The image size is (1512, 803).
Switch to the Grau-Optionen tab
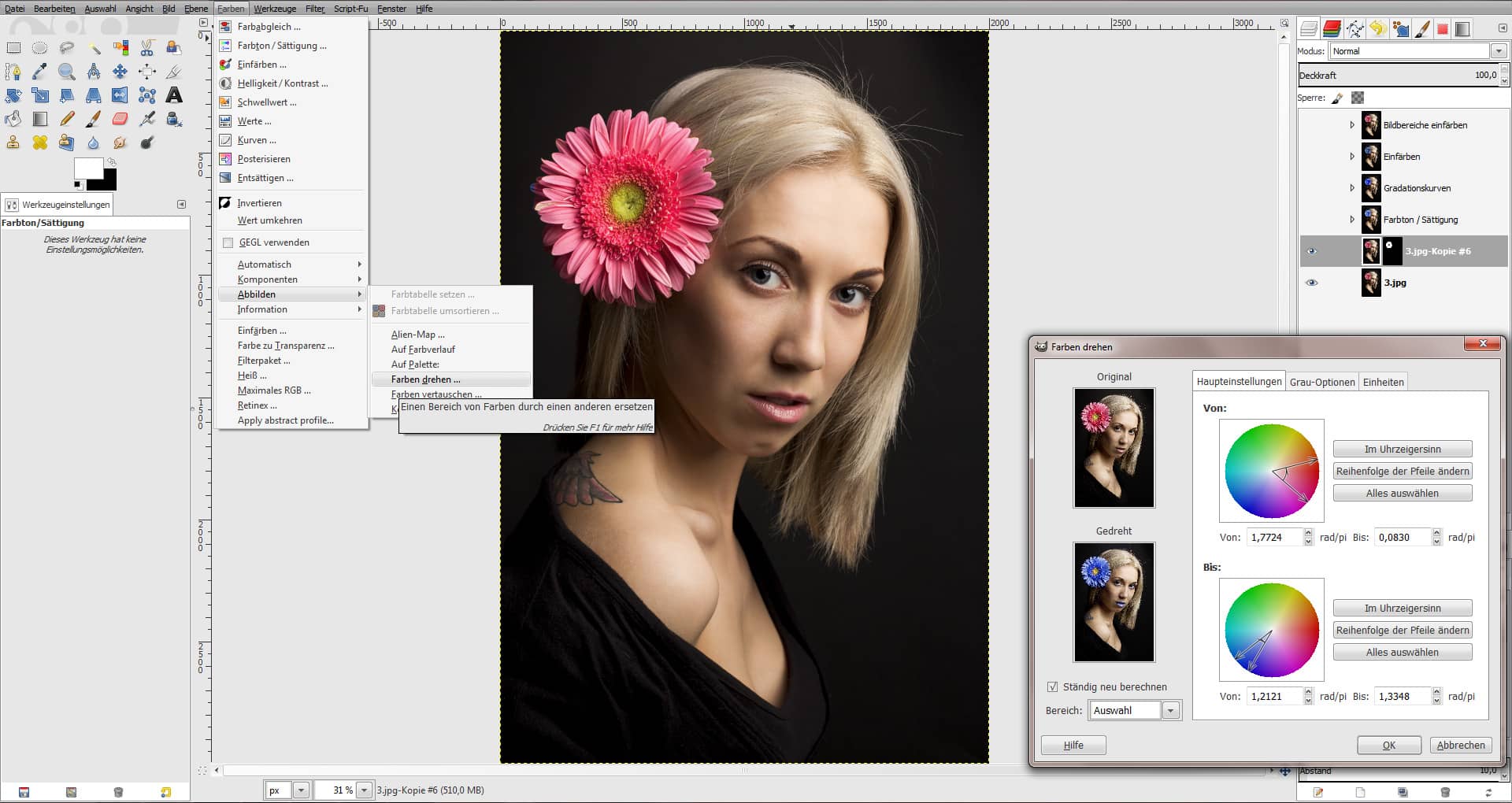[1322, 382]
